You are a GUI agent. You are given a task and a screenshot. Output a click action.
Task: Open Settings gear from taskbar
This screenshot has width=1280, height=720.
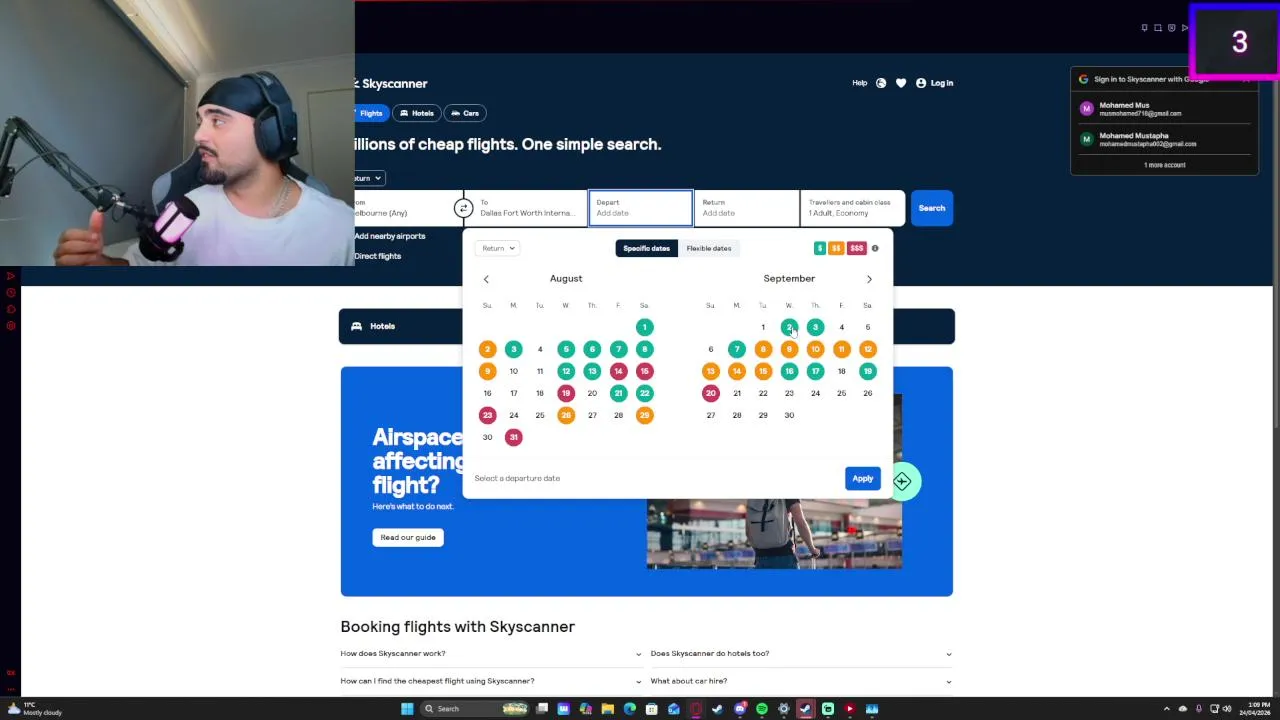click(x=783, y=709)
